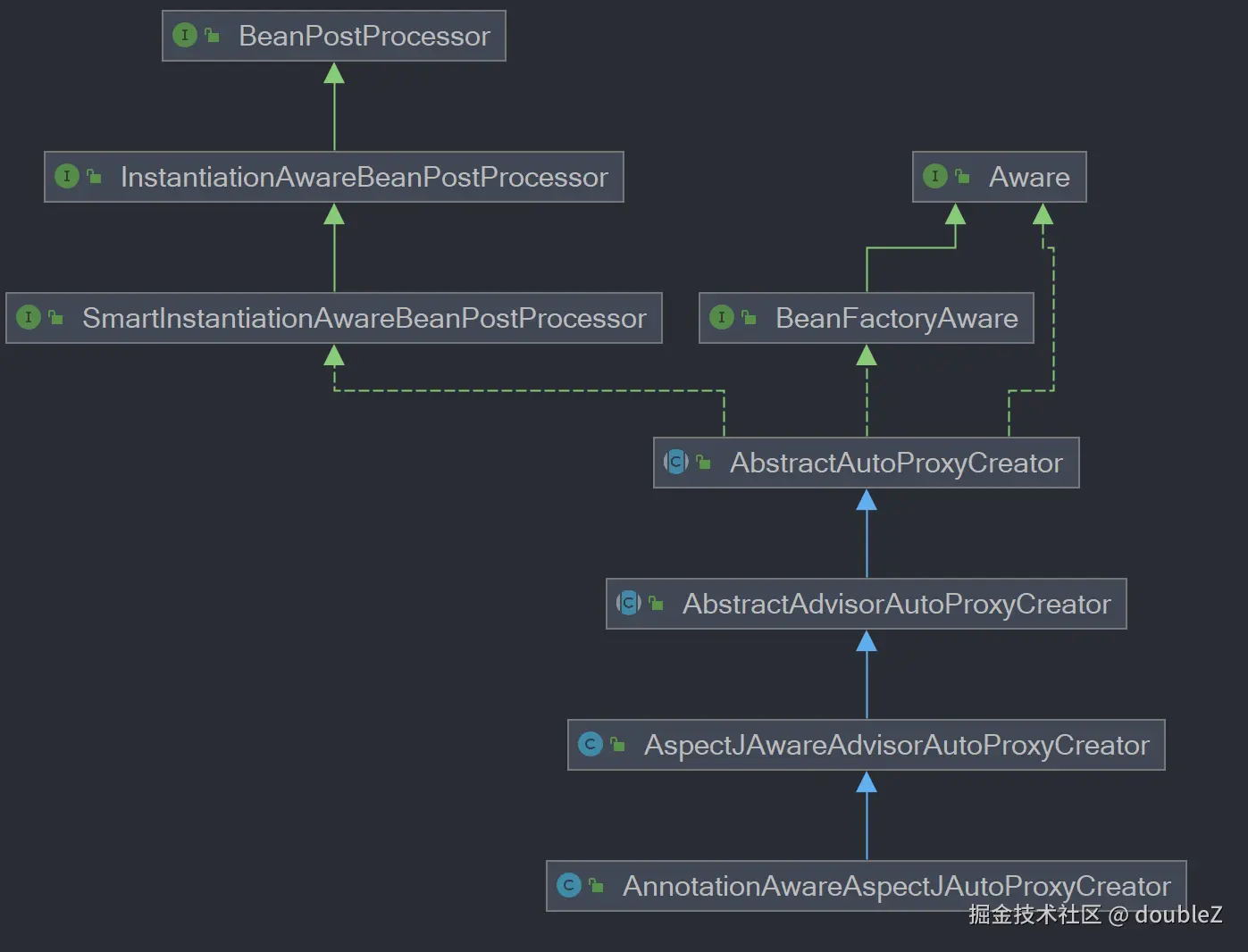Viewport: 1248px width, 952px height.
Task: Select the BeanPostProcessor node label
Action: click(364, 36)
